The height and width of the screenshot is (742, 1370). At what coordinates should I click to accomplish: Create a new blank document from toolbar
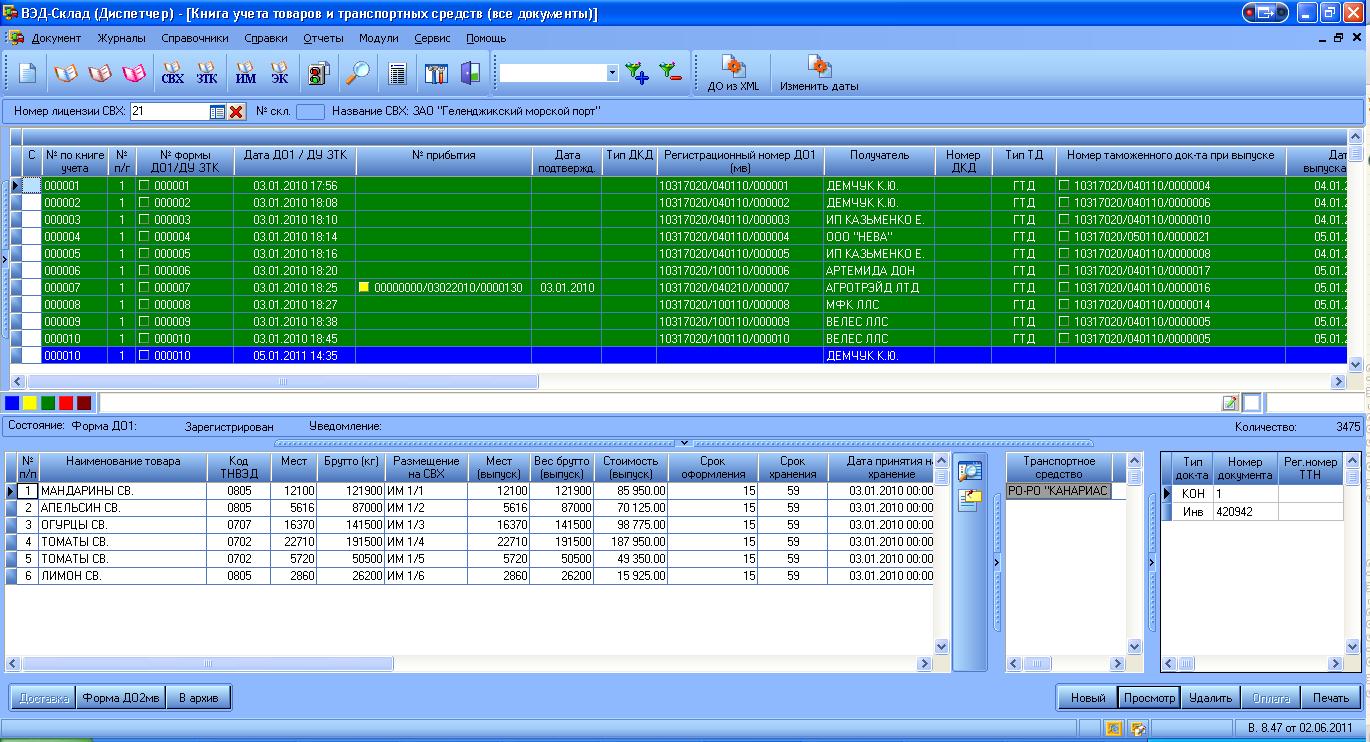[28, 73]
